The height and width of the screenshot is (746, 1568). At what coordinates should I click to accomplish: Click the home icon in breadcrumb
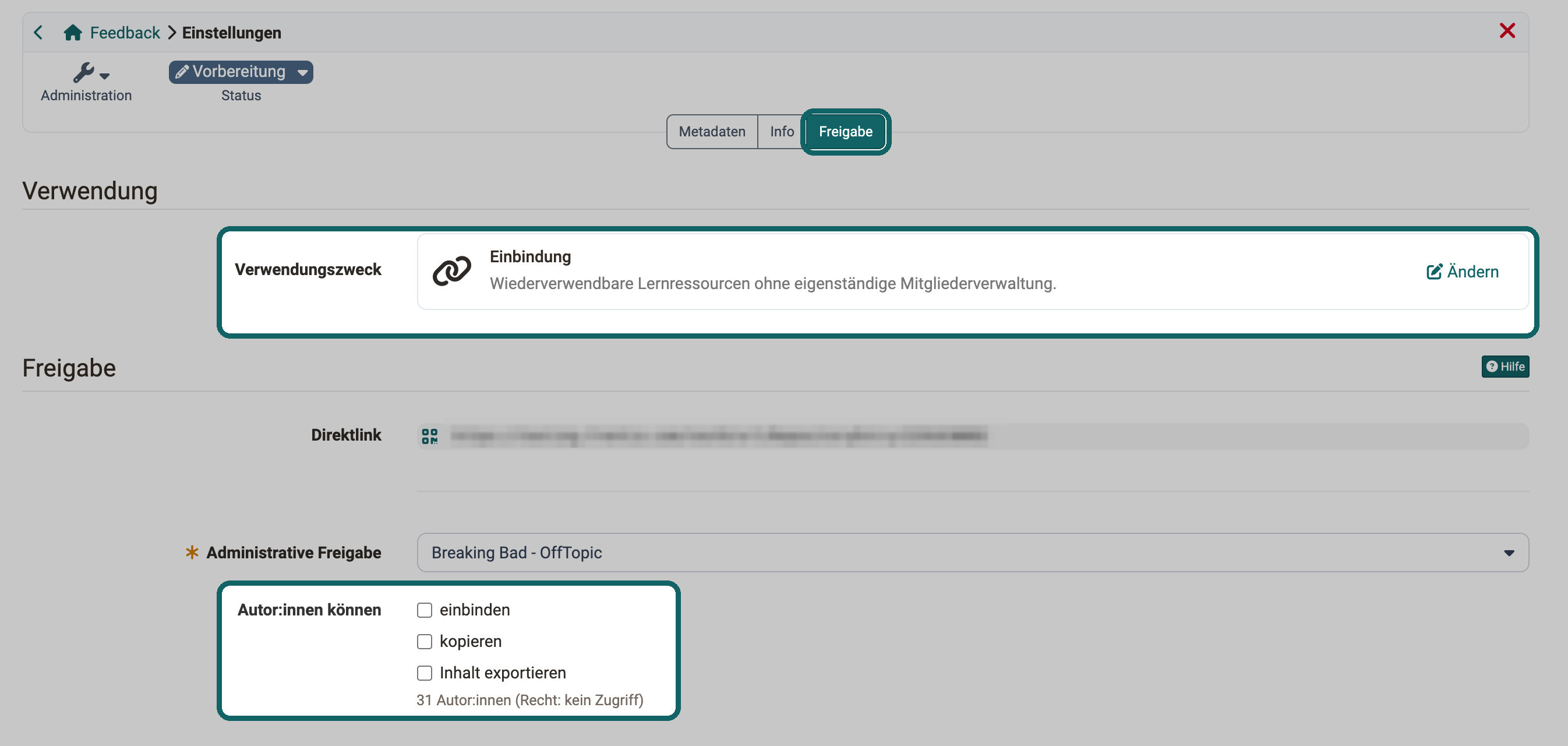(x=72, y=33)
